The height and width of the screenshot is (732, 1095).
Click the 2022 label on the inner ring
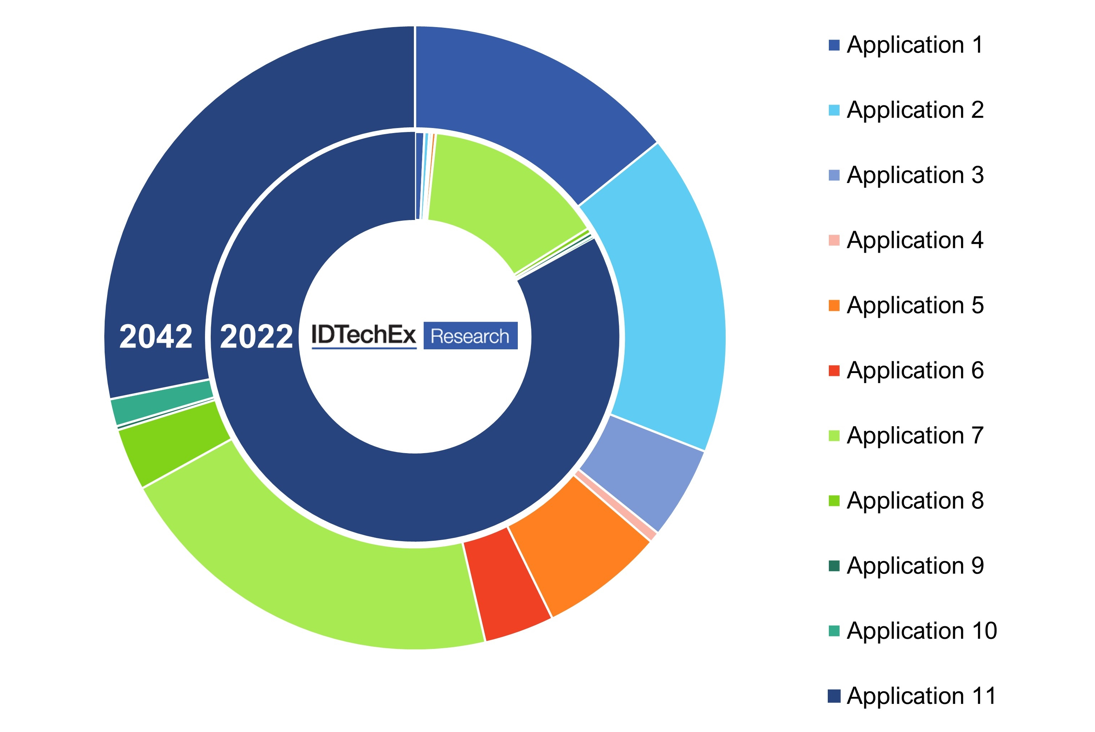pyautogui.click(x=258, y=337)
